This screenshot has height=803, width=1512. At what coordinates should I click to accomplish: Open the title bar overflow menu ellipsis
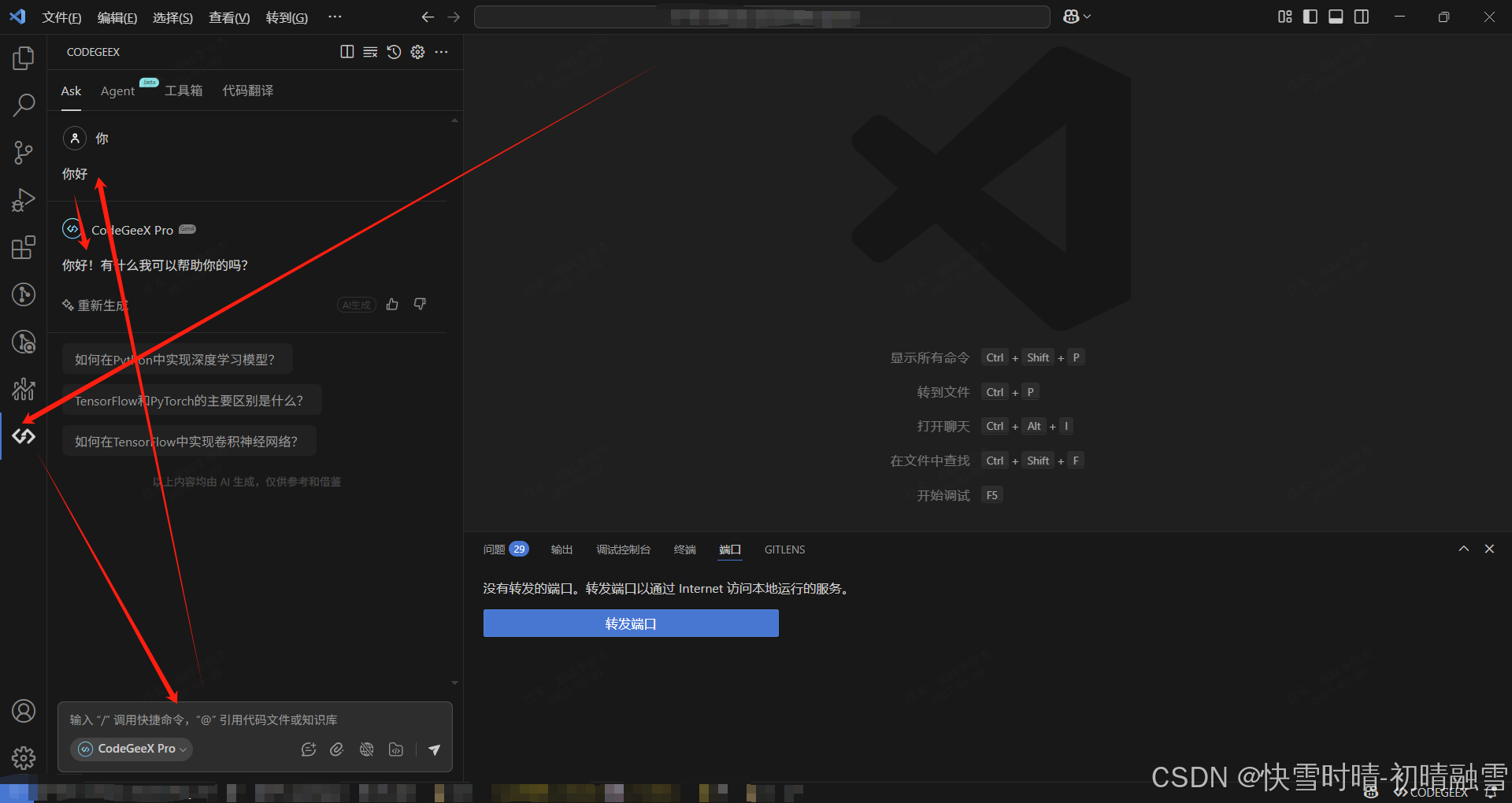point(335,17)
